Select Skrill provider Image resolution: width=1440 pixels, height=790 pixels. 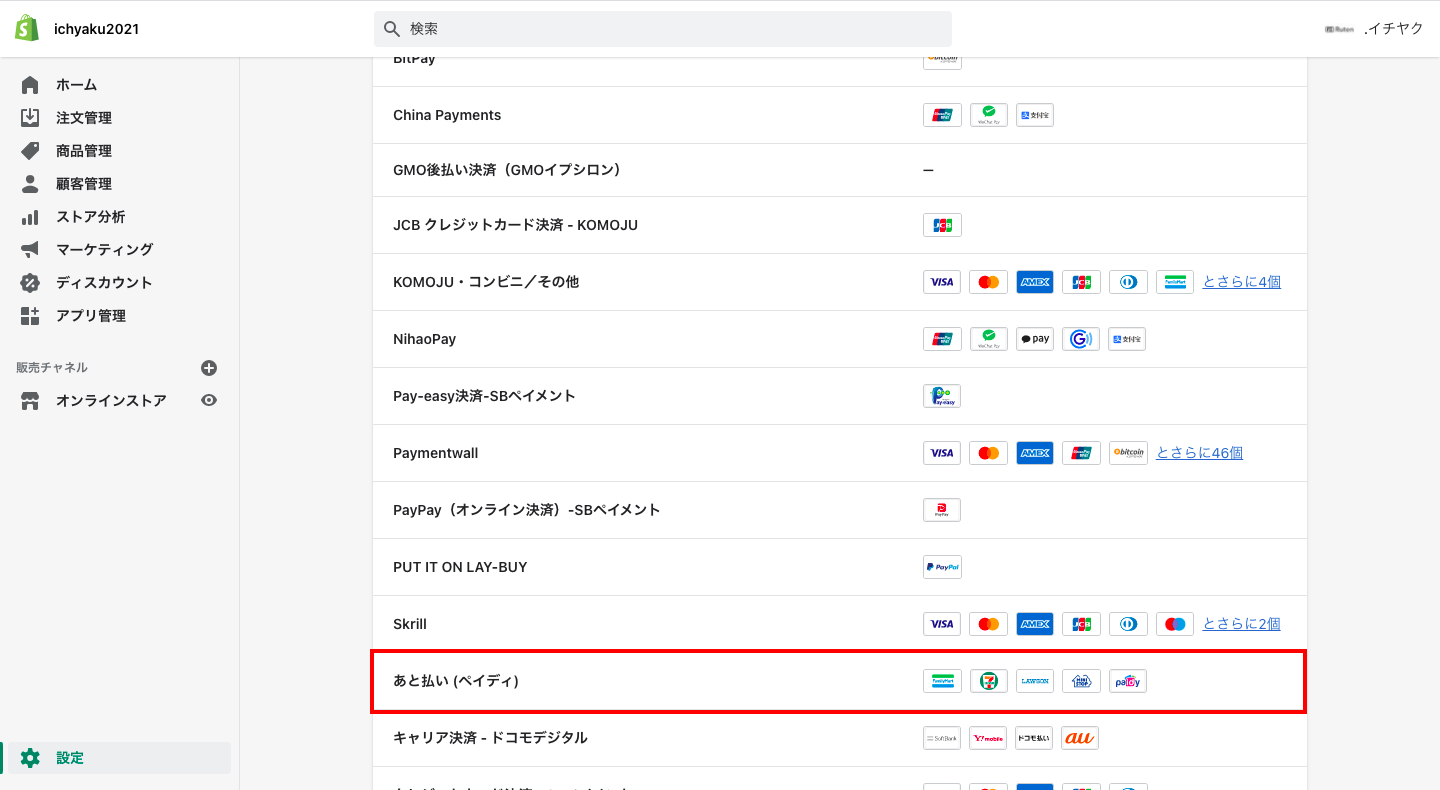point(839,624)
